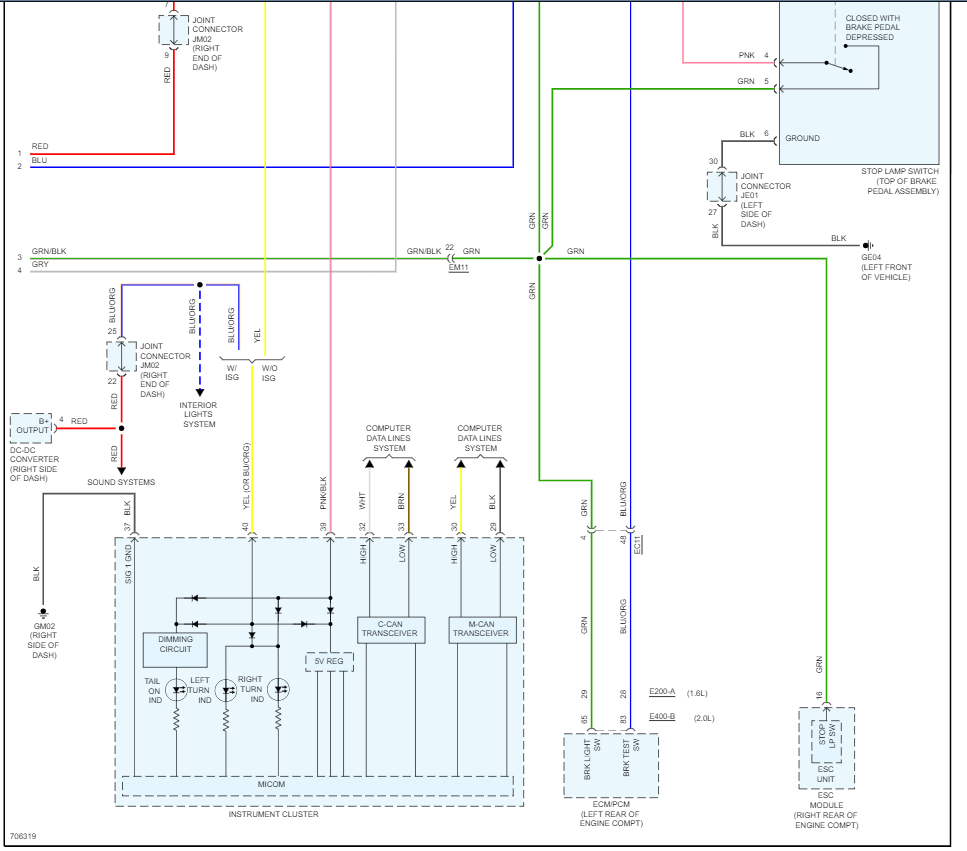Click the diagram number 706319
The height and width of the screenshot is (851, 967).
tap(23, 836)
